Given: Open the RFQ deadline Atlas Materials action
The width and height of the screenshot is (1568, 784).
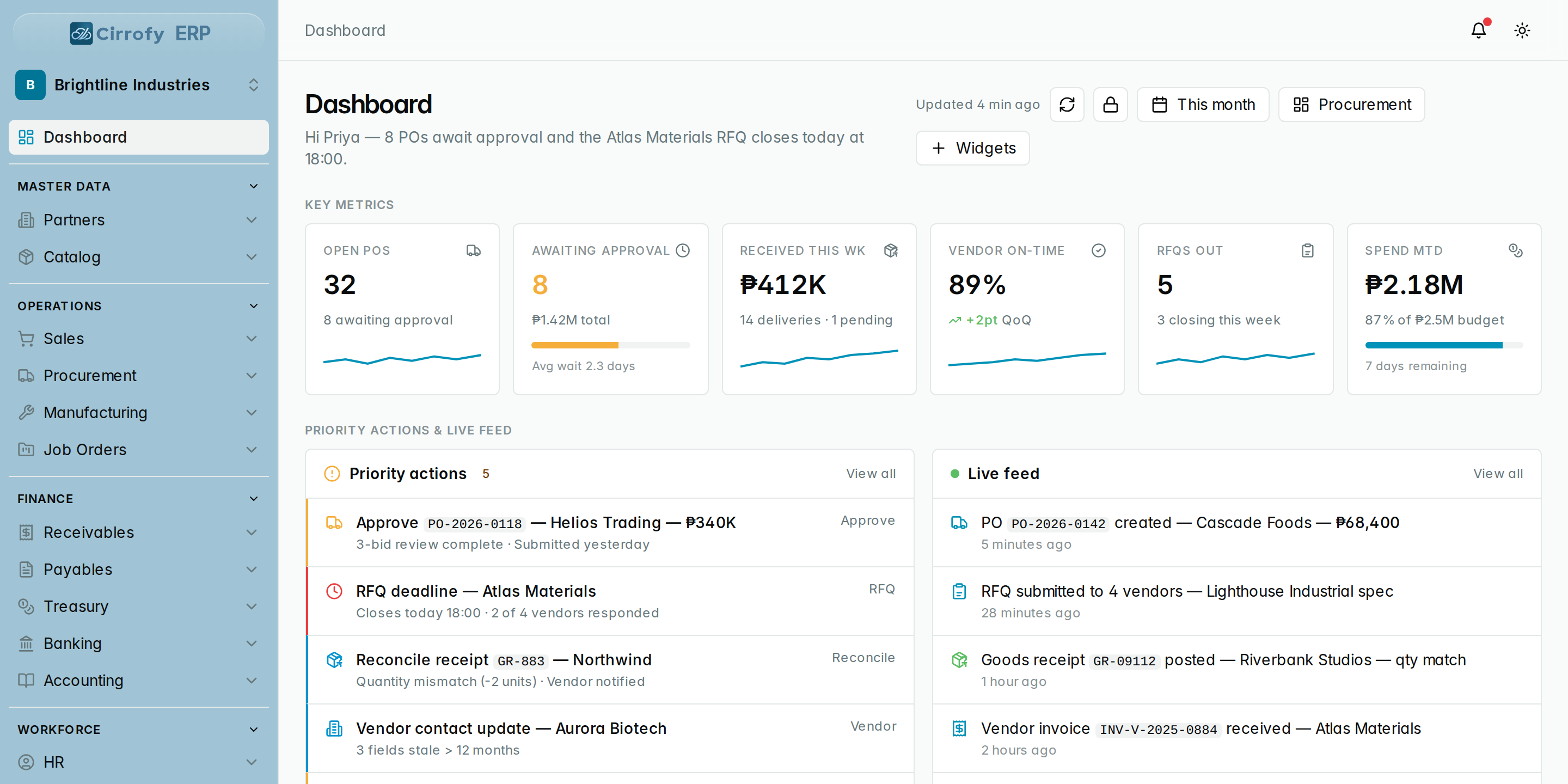Looking at the screenshot, I should tap(610, 602).
